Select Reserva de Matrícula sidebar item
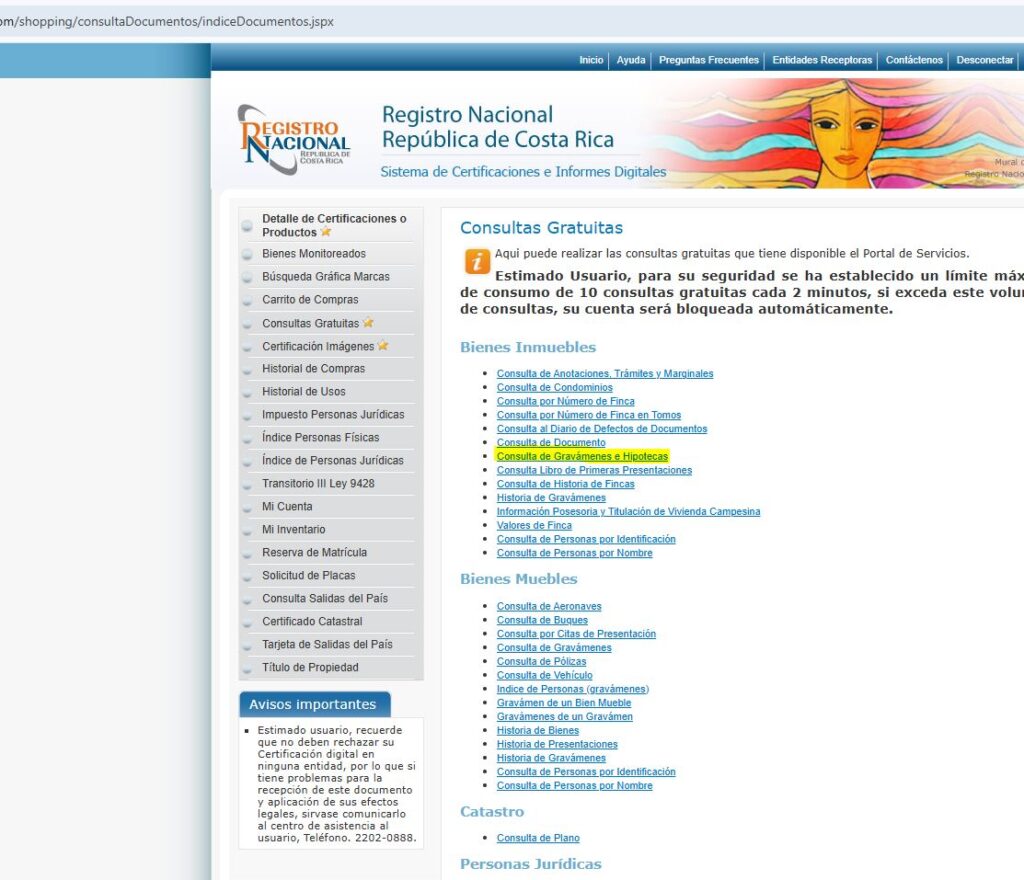The width and height of the screenshot is (1024, 880). [x=315, y=552]
